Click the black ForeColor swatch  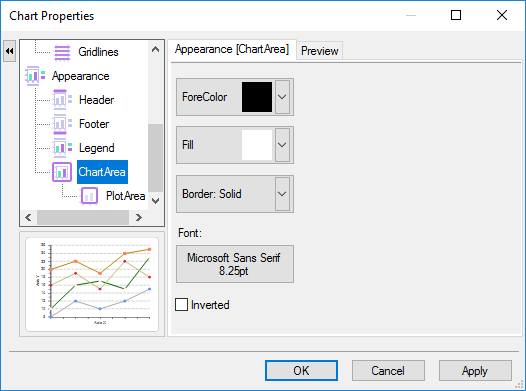257,97
